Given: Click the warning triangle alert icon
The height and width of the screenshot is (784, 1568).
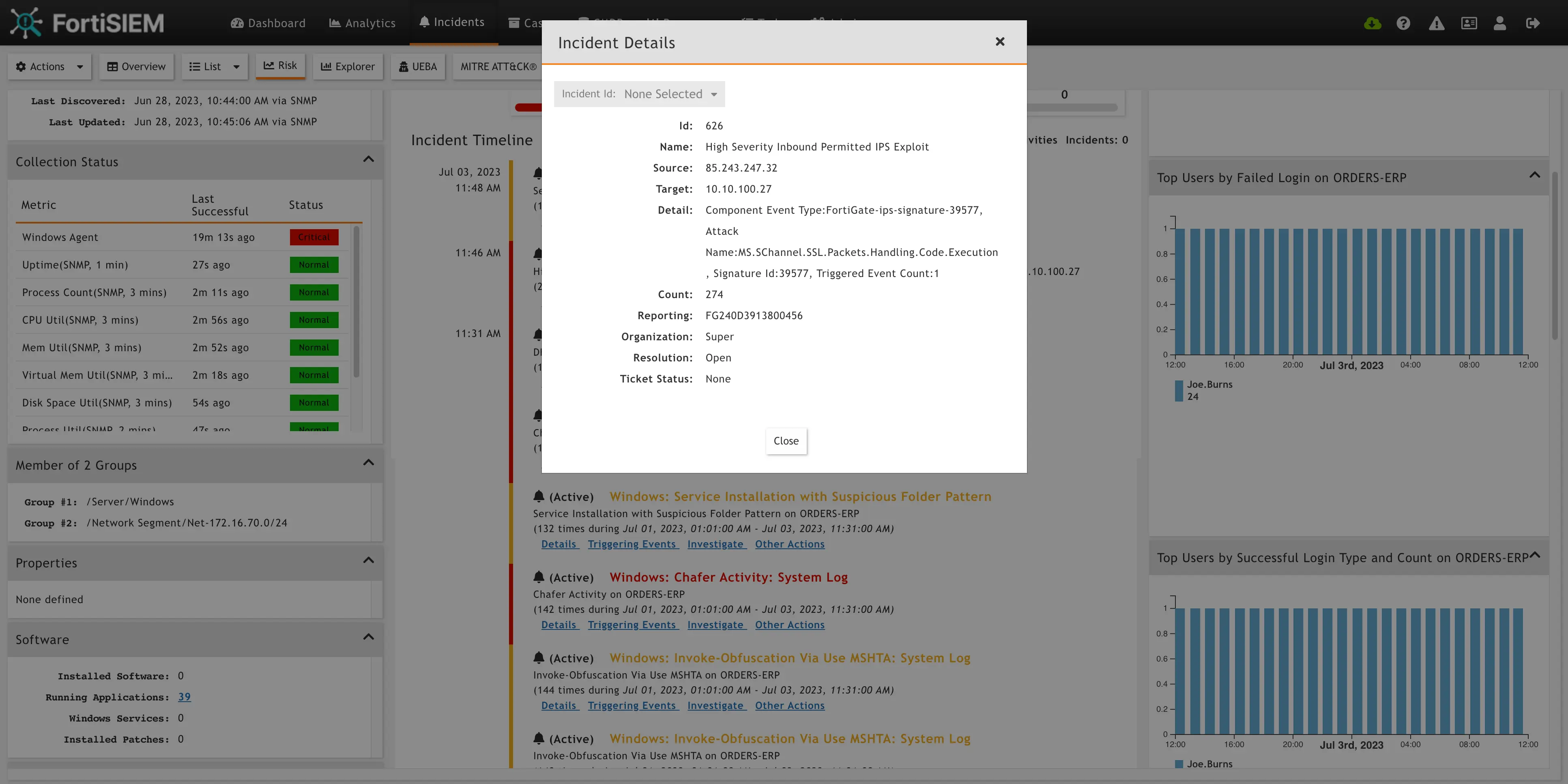Looking at the screenshot, I should [1437, 23].
